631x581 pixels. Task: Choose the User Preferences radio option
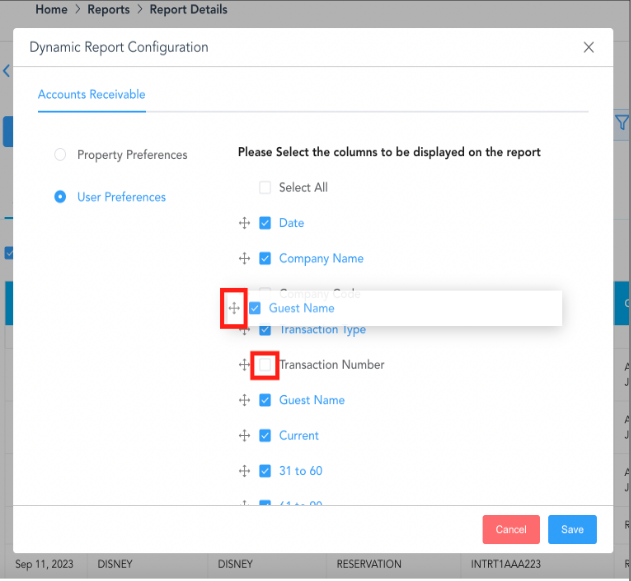[60, 197]
